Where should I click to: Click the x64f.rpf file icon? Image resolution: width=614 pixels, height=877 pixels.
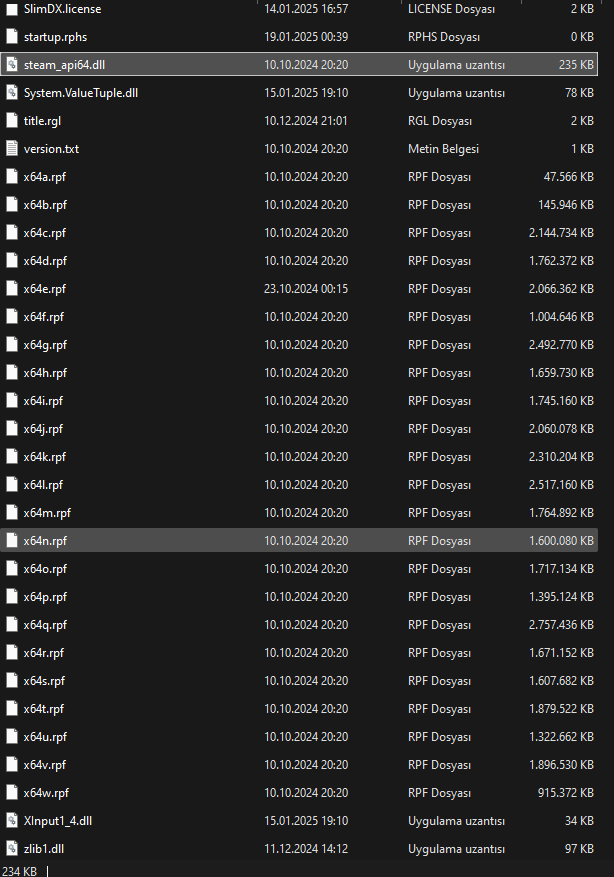click(x=12, y=317)
